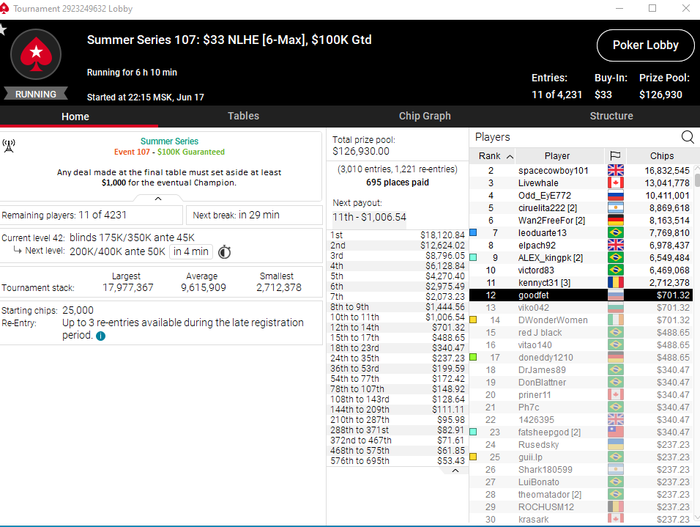Image resolution: width=700 pixels, height=527 pixels.
Task: Click the Poker Lobby button
Action: (646, 46)
